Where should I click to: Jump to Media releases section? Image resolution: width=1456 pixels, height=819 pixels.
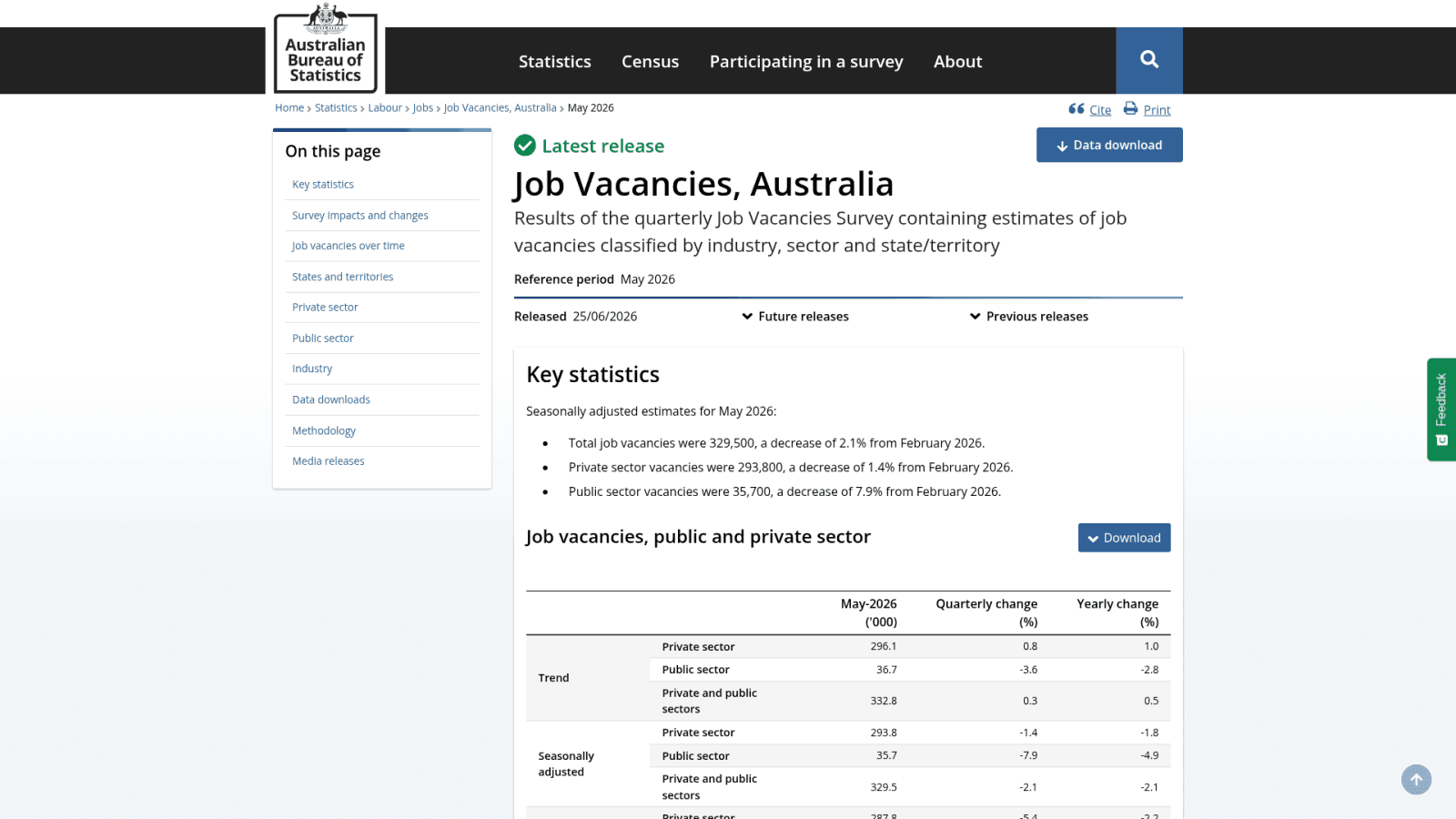pyautogui.click(x=329, y=461)
